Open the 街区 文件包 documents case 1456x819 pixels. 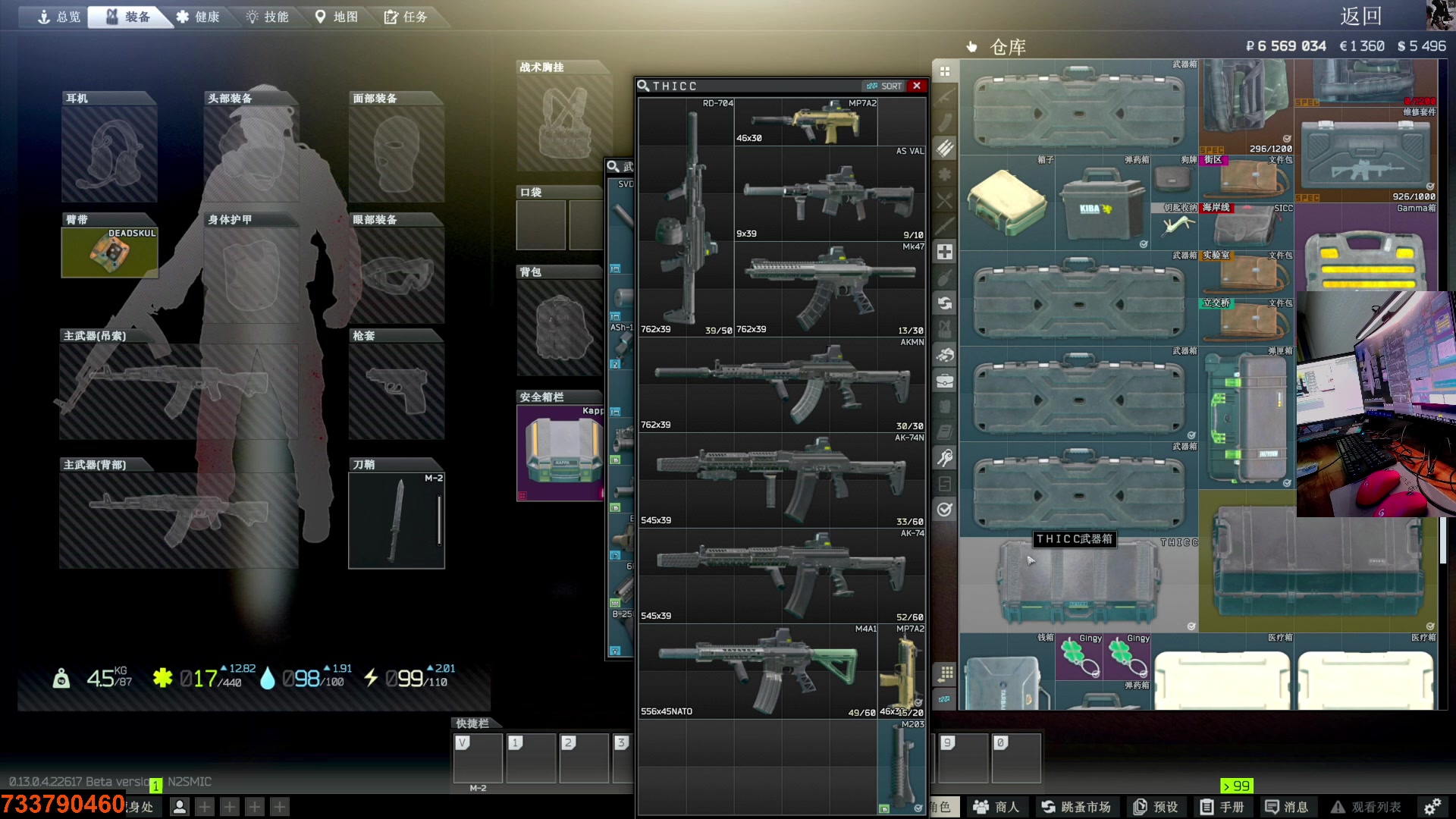pyautogui.click(x=1247, y=179)
